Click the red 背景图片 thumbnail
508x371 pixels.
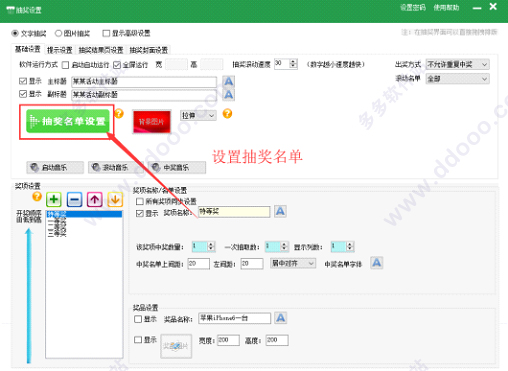click(152, 122)
